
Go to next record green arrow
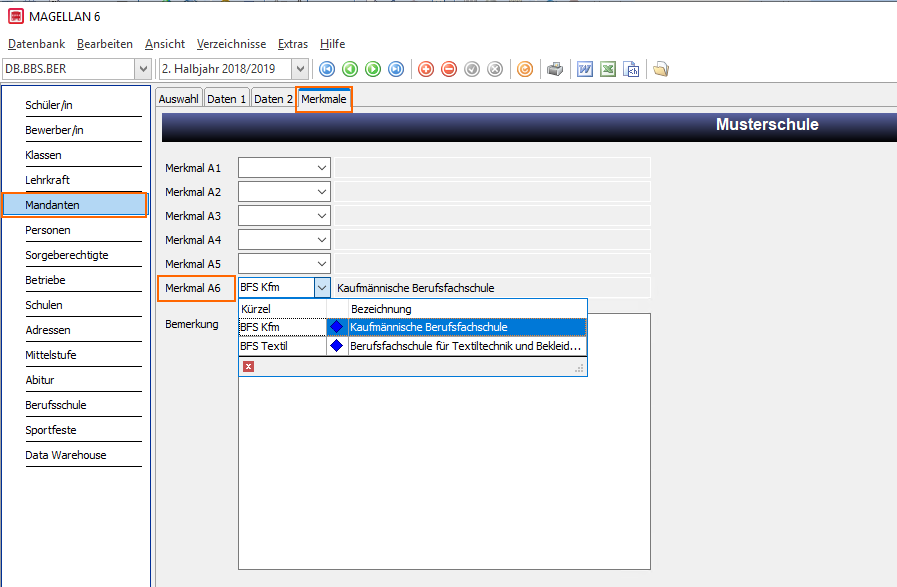click(373, 69)
